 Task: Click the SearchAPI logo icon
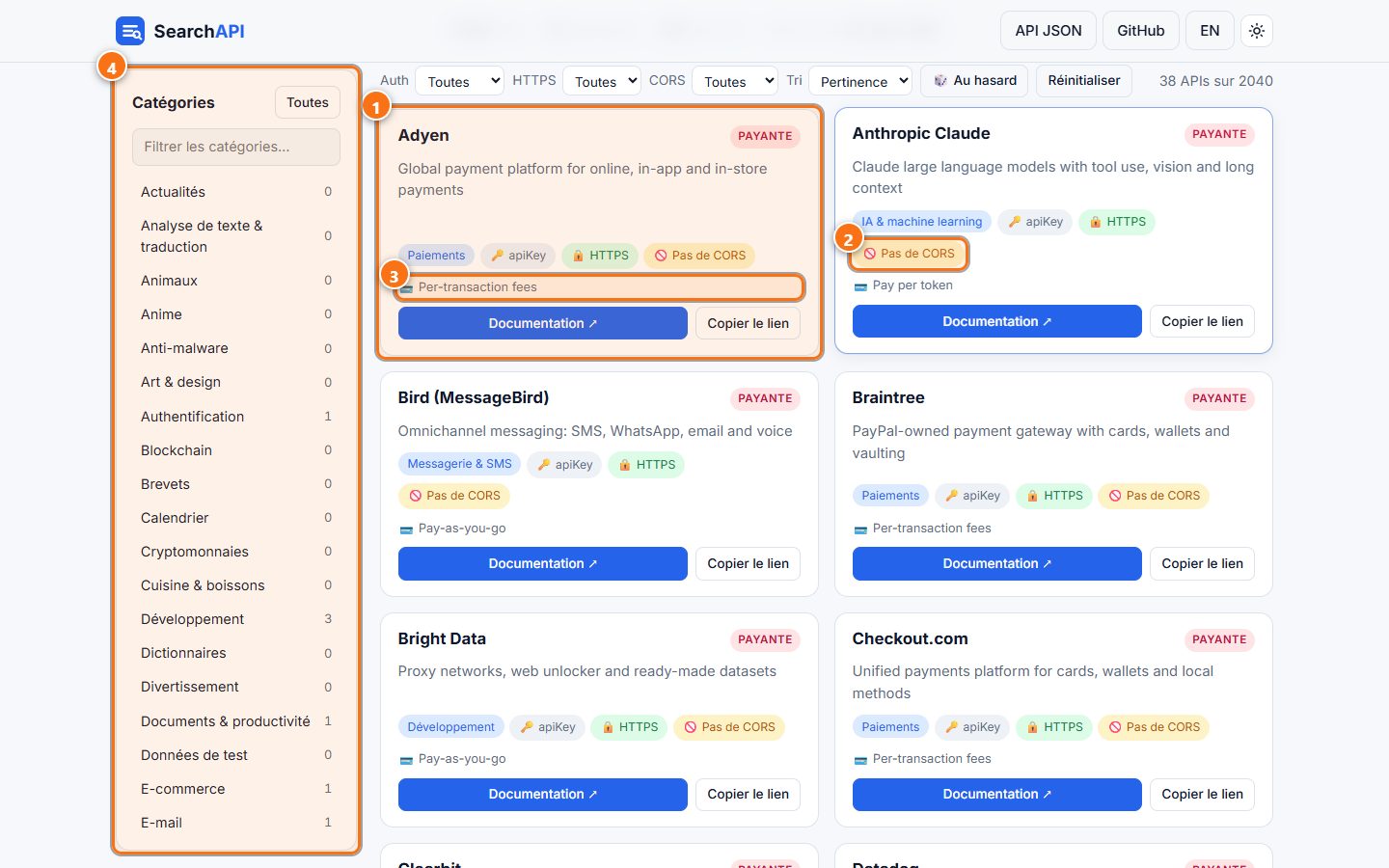tap(130, 31)
